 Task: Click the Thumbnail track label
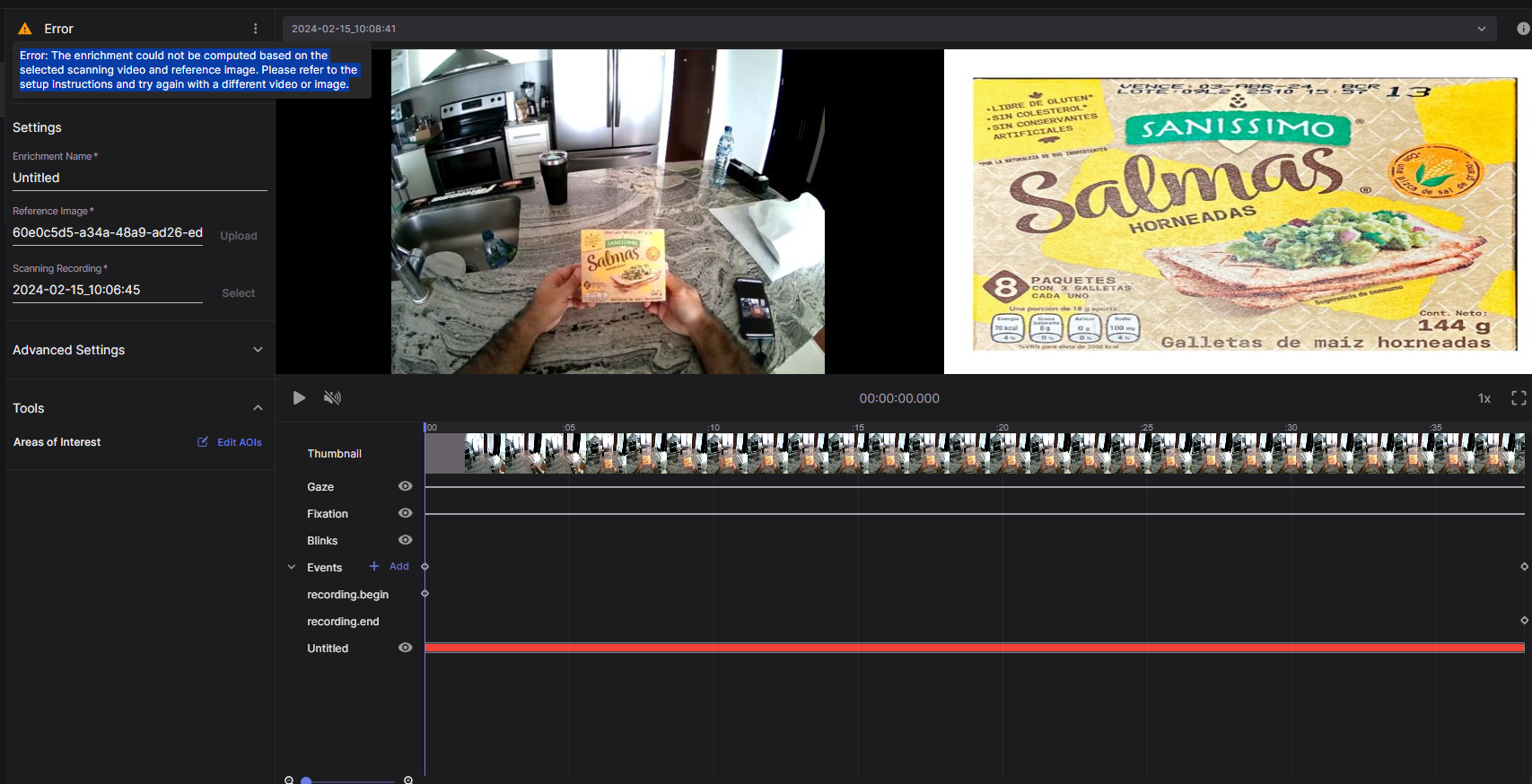coord(335,454)
